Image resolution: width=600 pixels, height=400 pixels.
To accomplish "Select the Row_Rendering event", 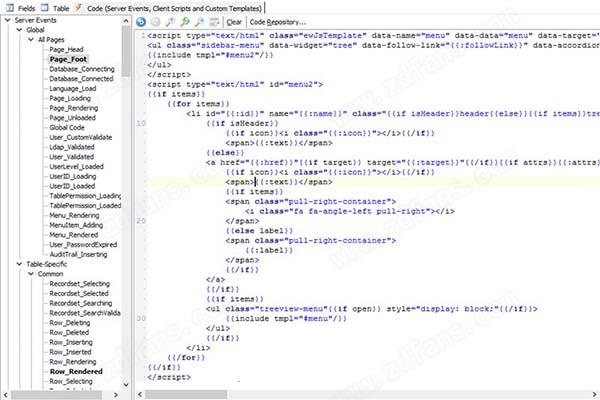I will click(x=73, y=362).
